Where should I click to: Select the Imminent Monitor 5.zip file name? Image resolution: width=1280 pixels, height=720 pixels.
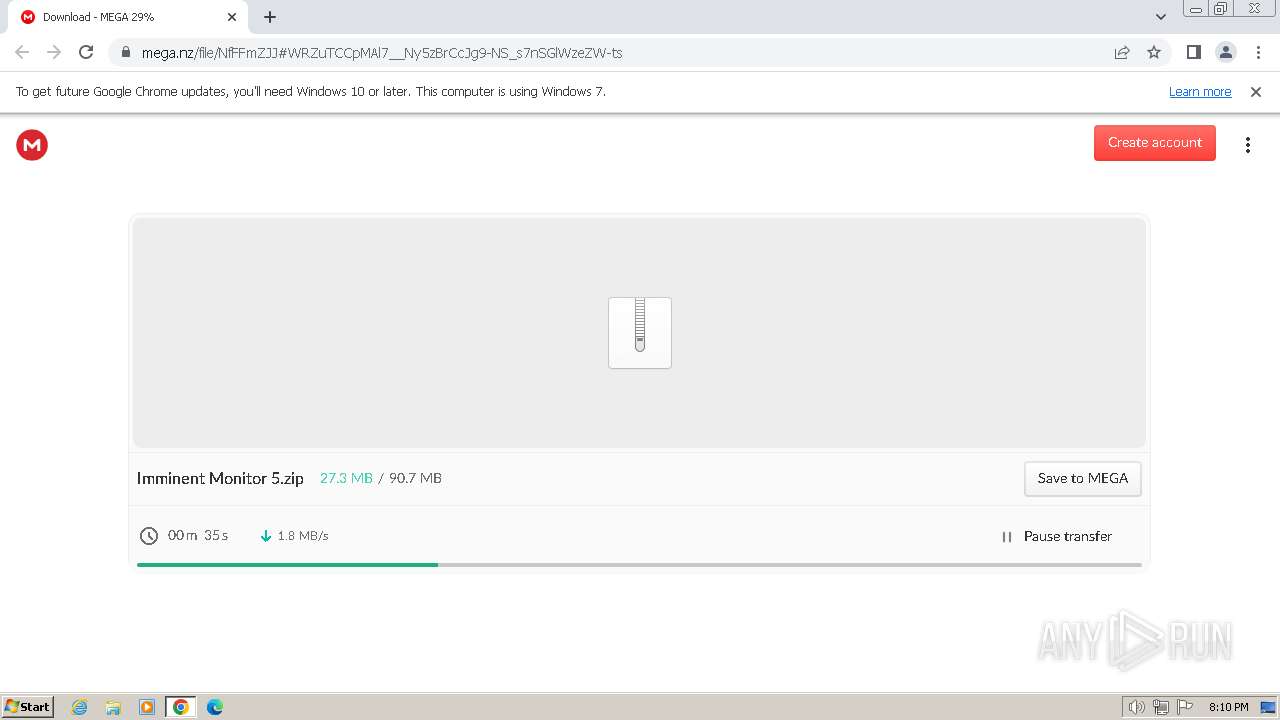(x=220, y=478)
